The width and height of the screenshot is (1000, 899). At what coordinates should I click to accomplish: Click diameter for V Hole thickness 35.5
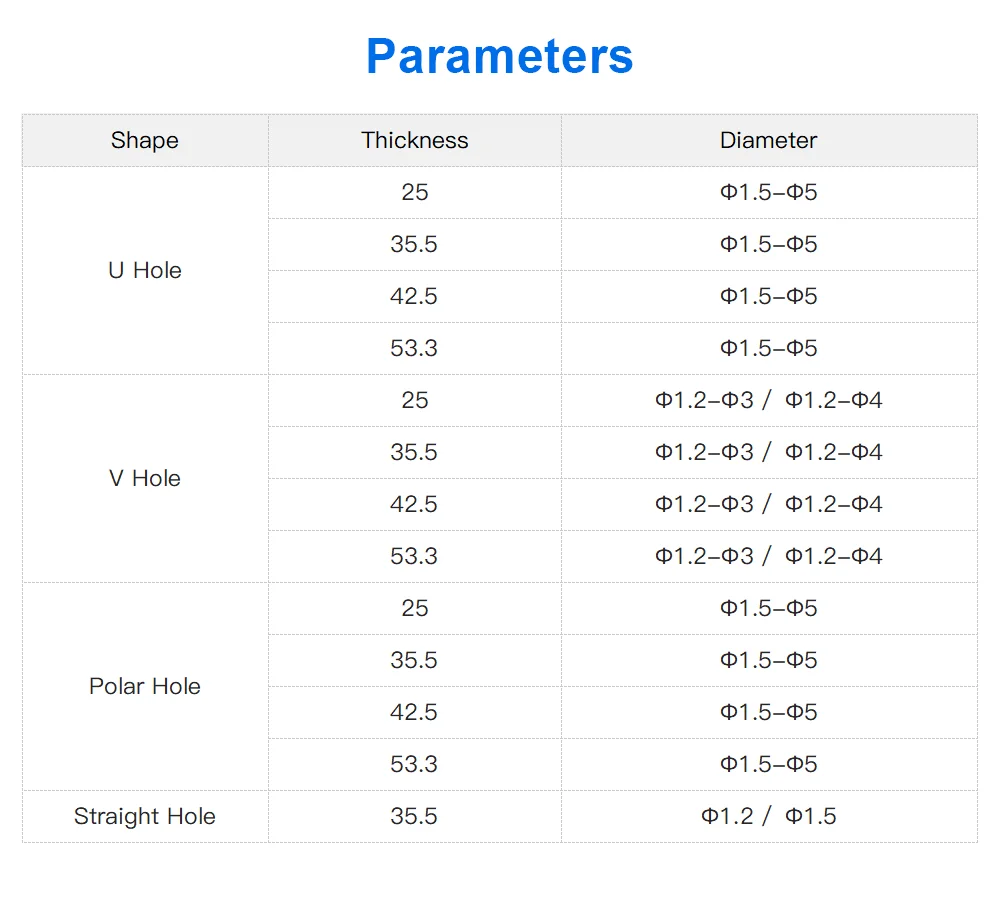pyautogui.click(x=768, y=452)
